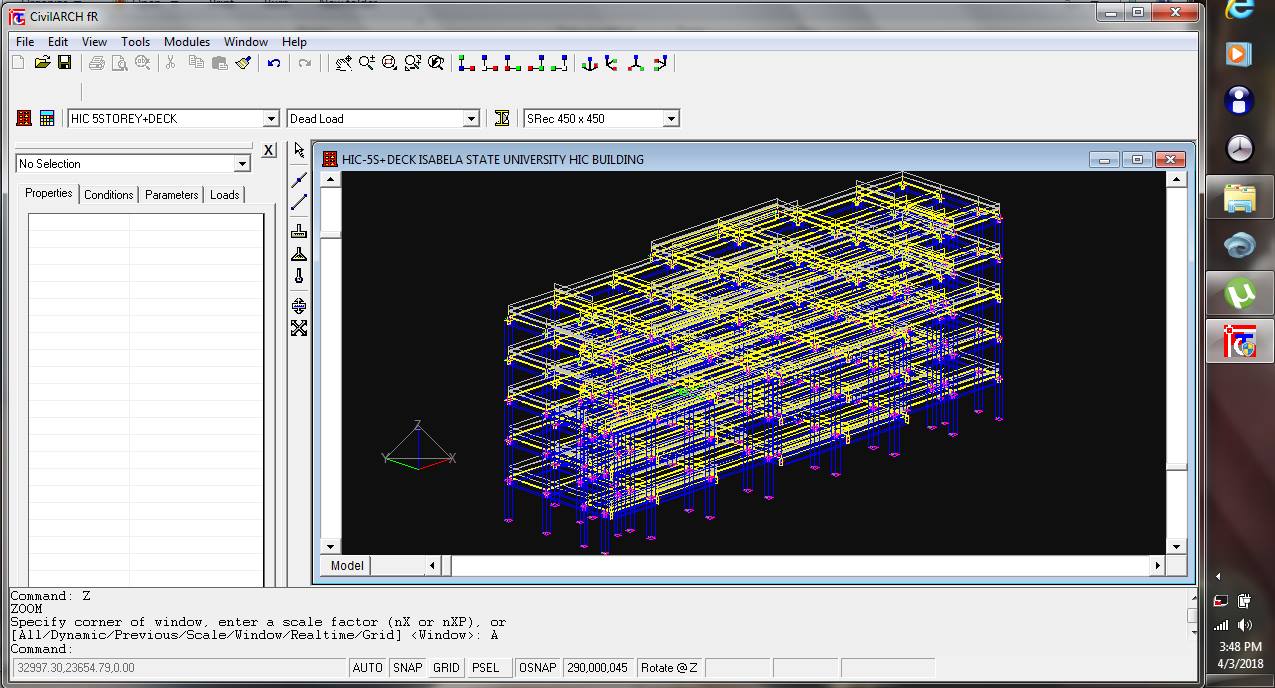
Task: Click the crossed arrows extents icon
Action: (x=299, y=328)
